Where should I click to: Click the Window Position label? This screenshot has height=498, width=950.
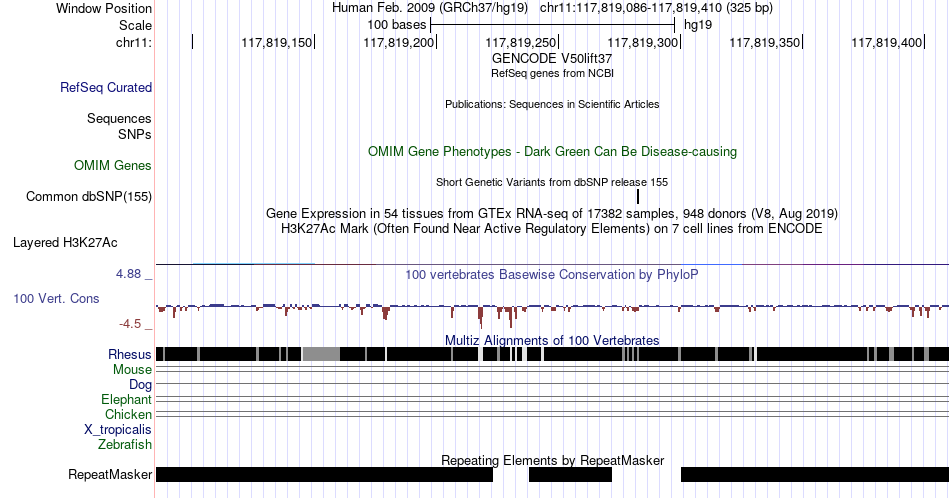pyautogui.click(x=104, y=8)
